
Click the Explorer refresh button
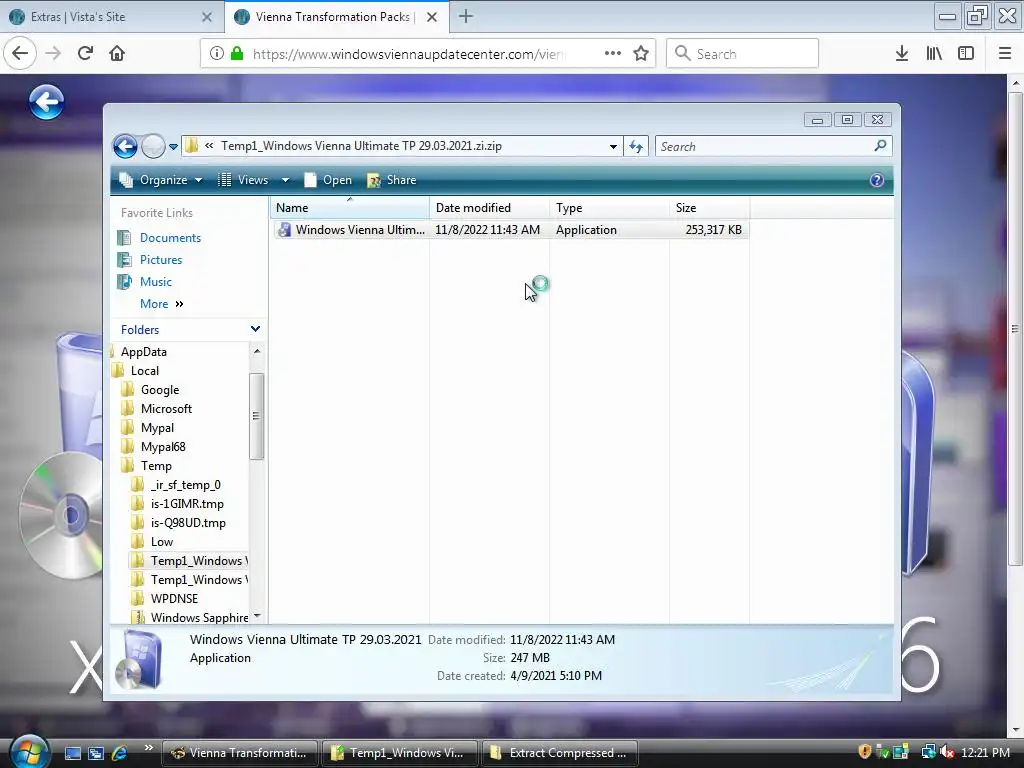636,146
